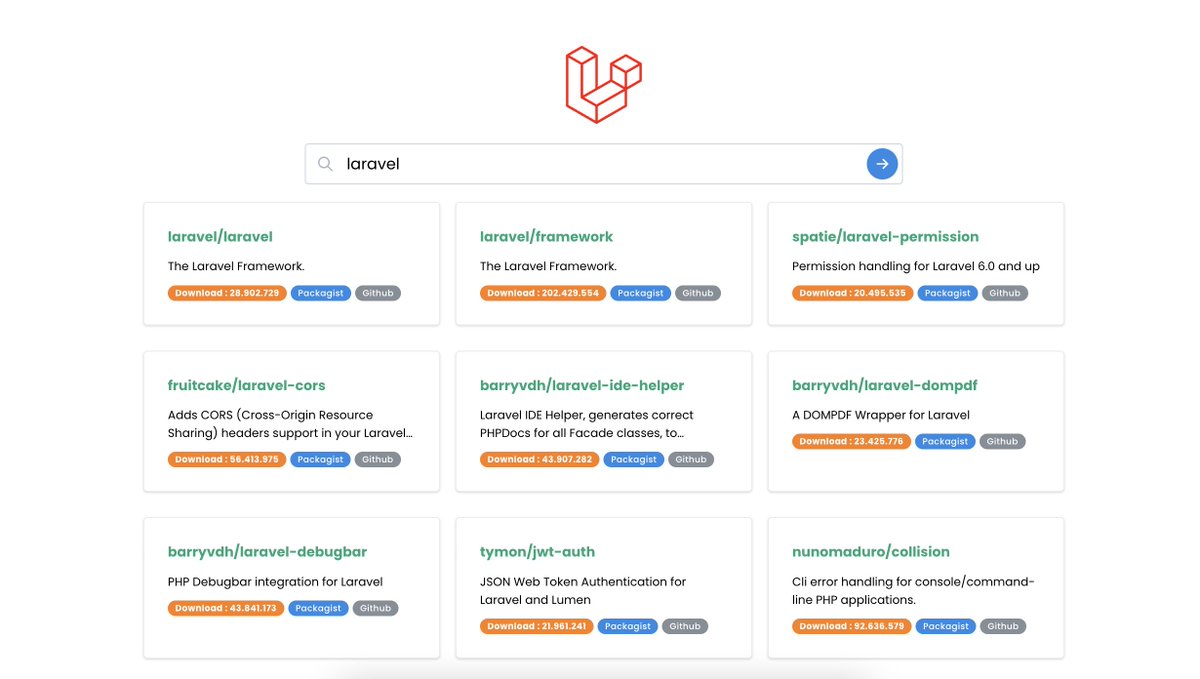Screen dimensions: 1200x679
Task: Click Packagist badge on laravel-dompdf card
Action: click(945, 441)
